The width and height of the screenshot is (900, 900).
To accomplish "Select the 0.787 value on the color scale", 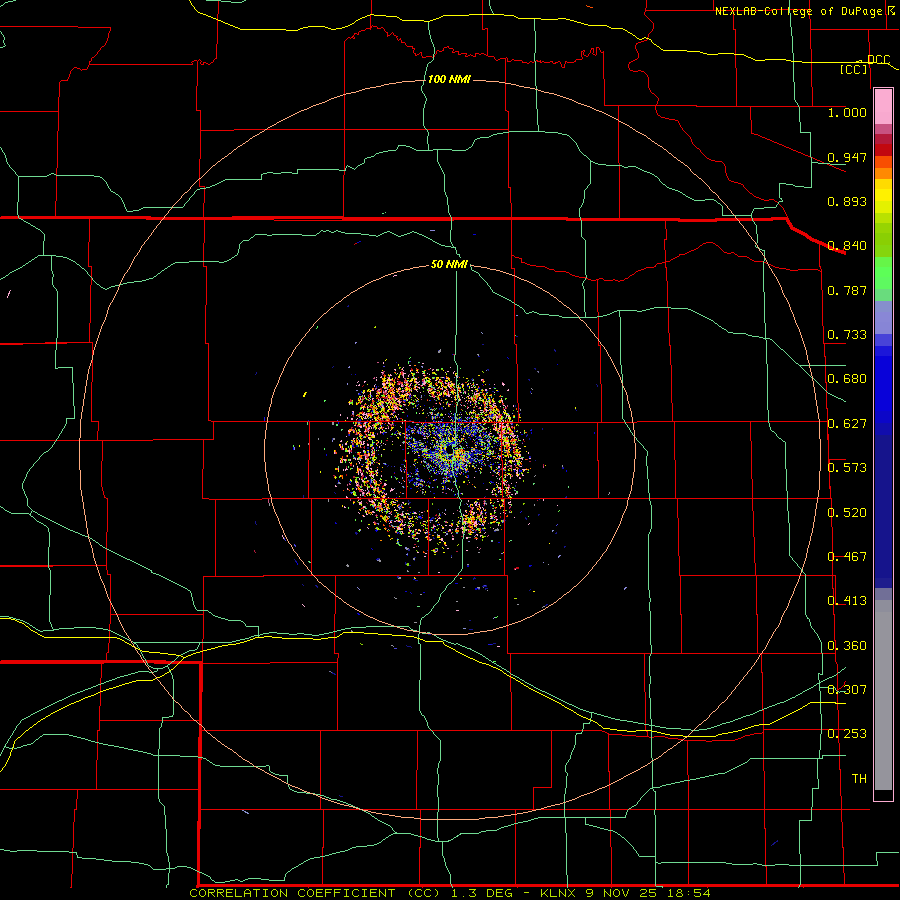I will 847,290.
